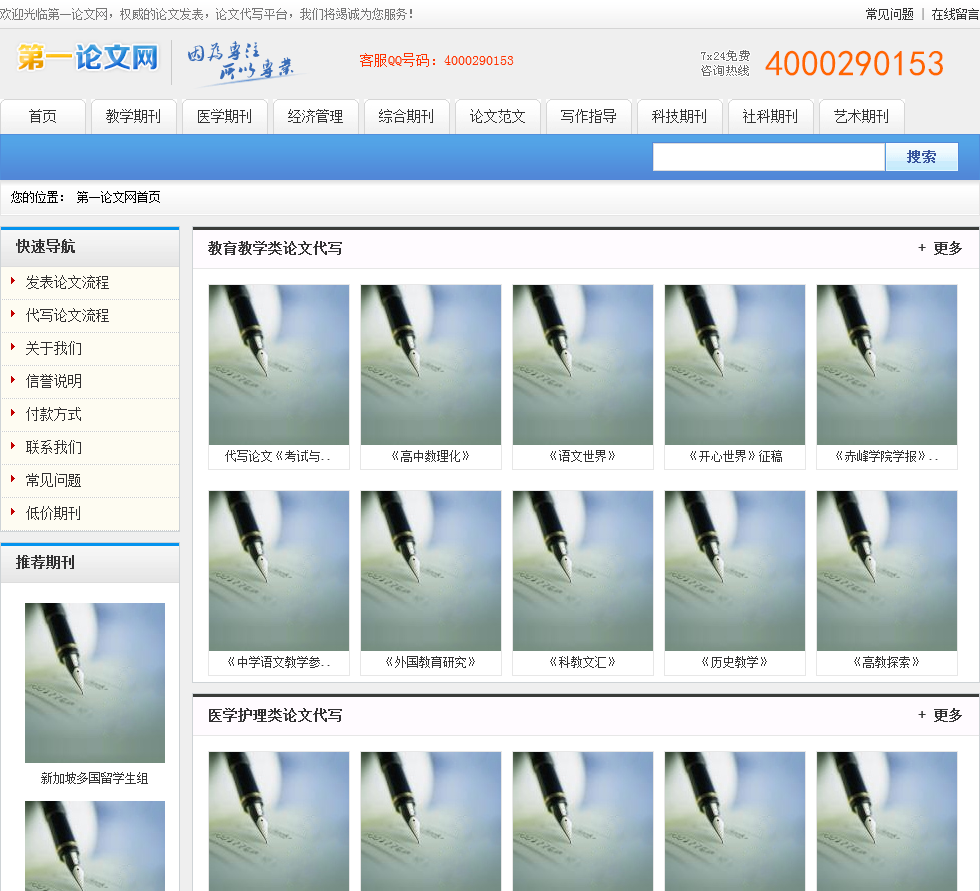Image resolution: width=980 pixels, height=891 pixels.
Task: Open the 艺术期刊 tab
Action: coord(861,116)
